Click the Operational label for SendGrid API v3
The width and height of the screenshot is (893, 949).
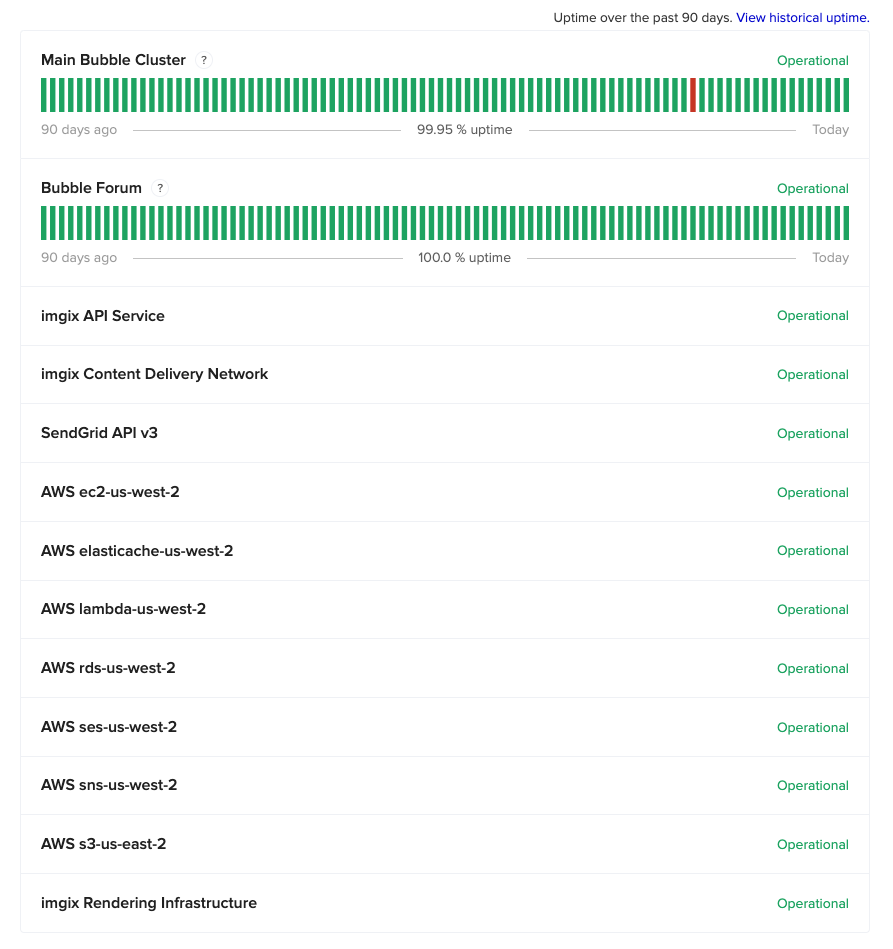(812, 433)
